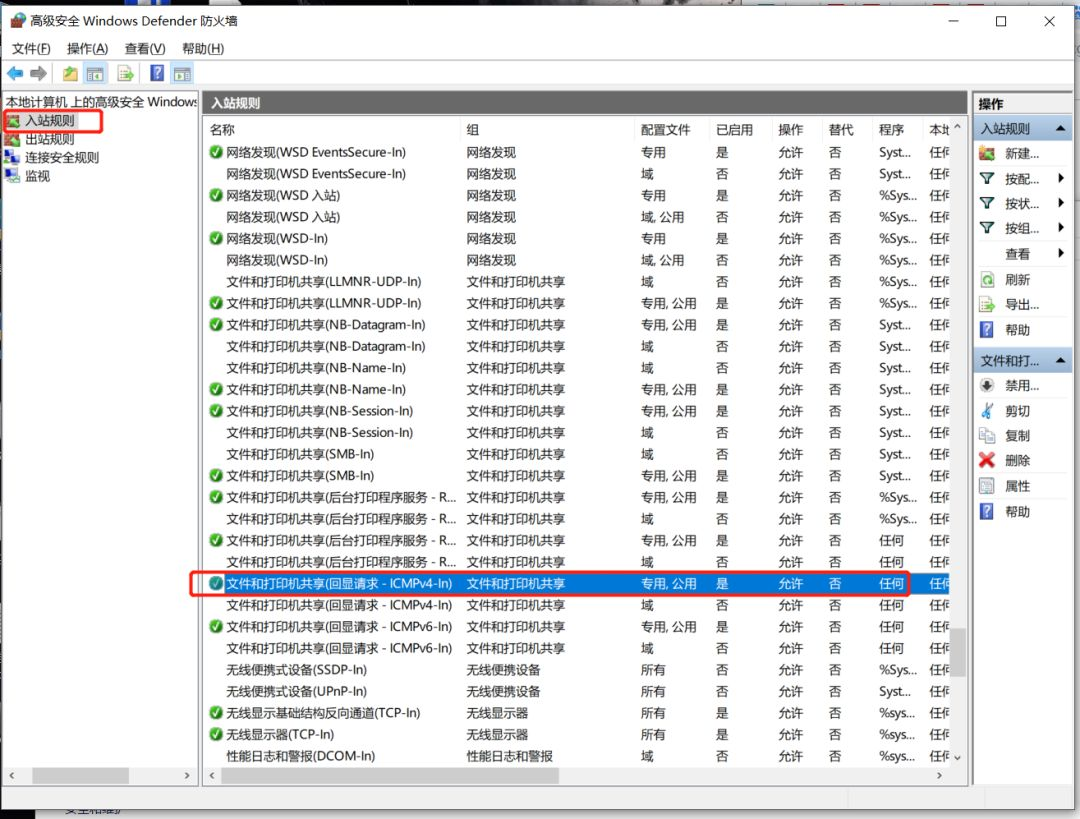Screen dimensions: 1080x819
Task: Select the 文件和打印机共享(LLMNR-UDP-In) rule with 域 profile
Action: point(579,282)
